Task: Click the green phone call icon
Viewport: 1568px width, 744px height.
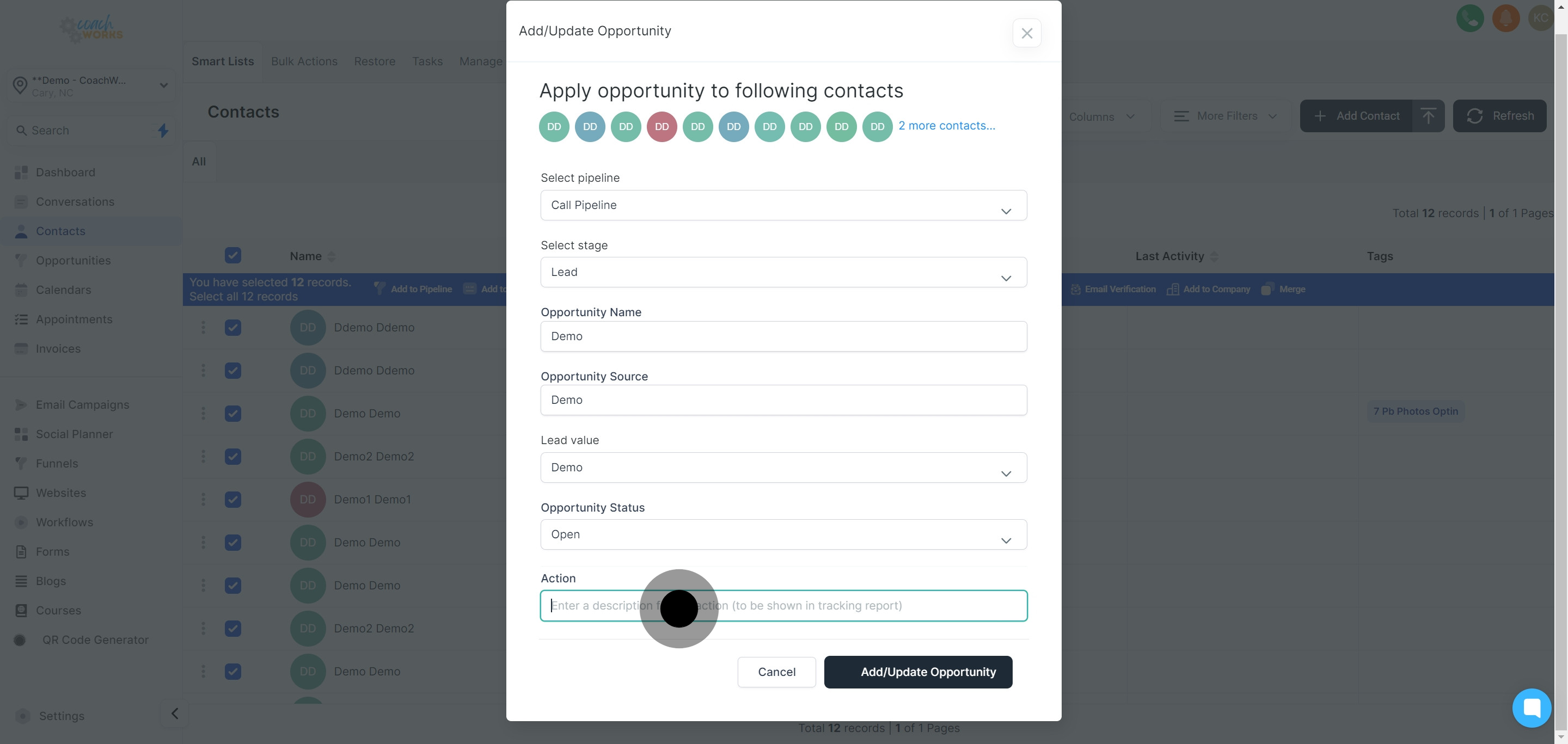Action: click(1469, 19)
